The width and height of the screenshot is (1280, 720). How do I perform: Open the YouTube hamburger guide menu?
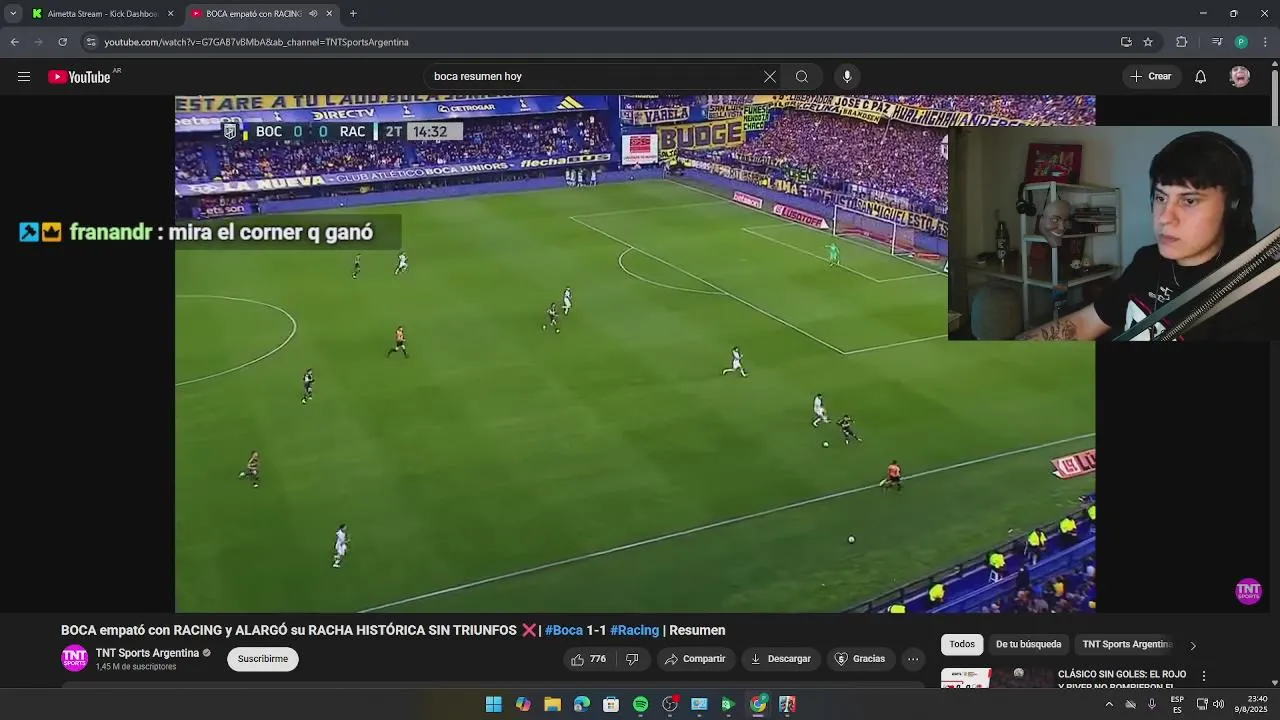pyautogui.click(x=24, y=77)
